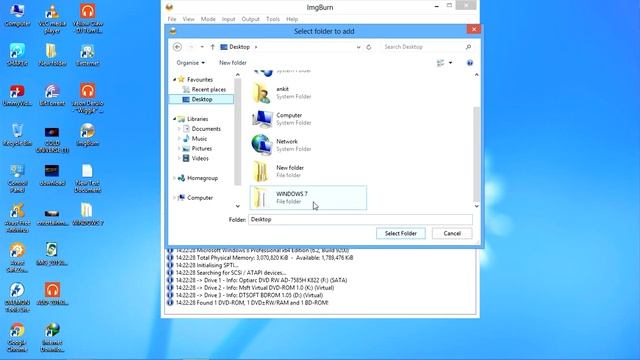Image resolution: width=640 pixels, height=360 pixels.
Task: Click the Cancel button
Action: click(x=452, y=233)
